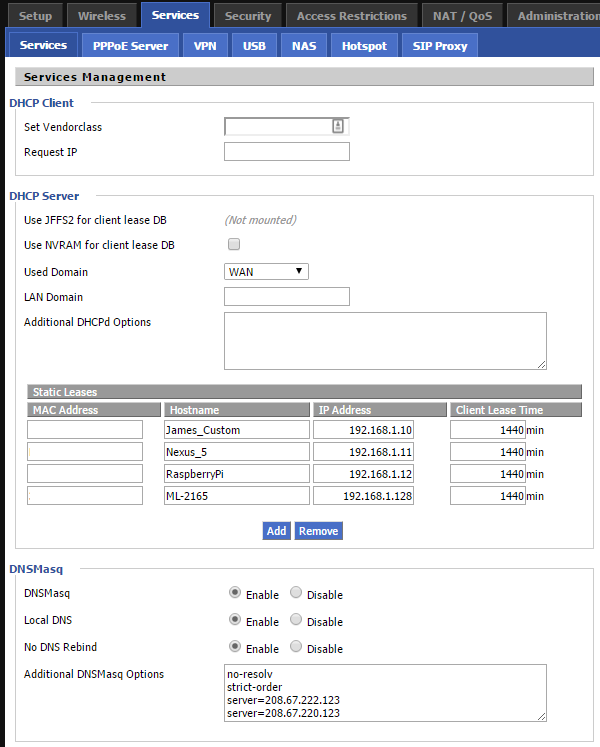This screenshot has height=747, width=600.
Task: Click the 192.168.1.12 IP address field
Action: click(363, 473)
